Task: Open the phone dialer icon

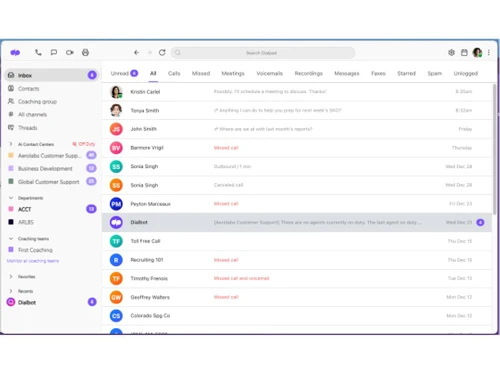Action: 38,52
